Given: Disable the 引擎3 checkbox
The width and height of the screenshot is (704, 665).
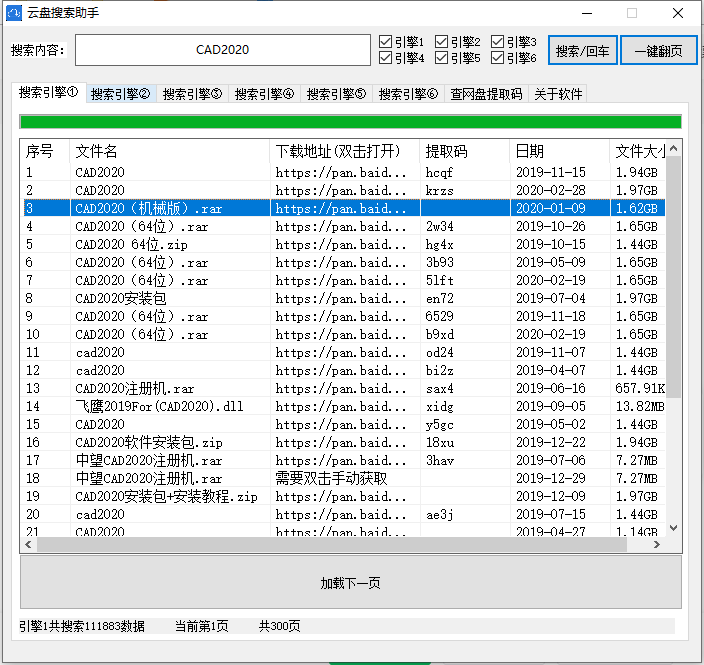Looking at the screenshot, I should coord(497,42).
